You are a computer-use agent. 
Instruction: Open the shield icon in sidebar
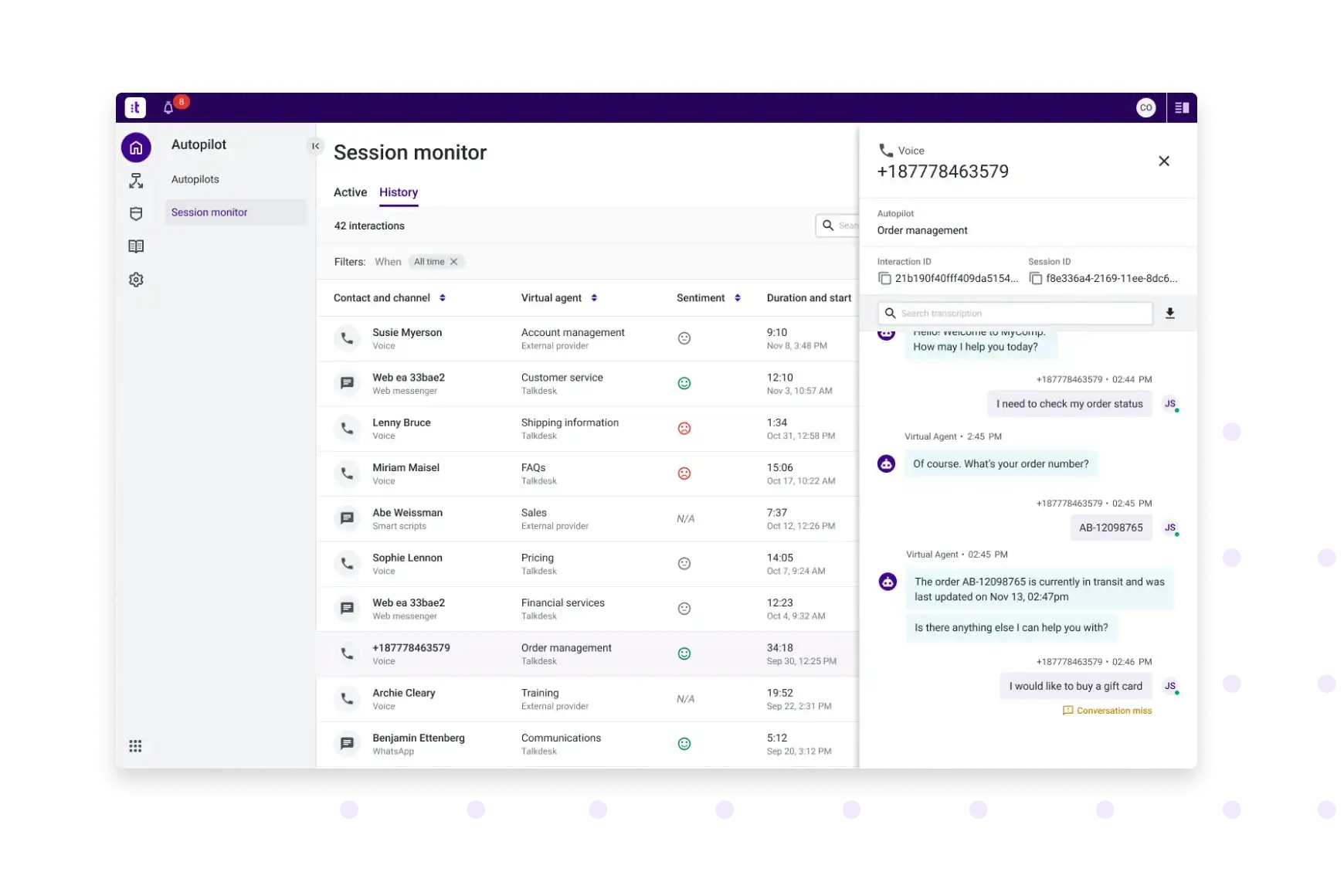[136, 214]
